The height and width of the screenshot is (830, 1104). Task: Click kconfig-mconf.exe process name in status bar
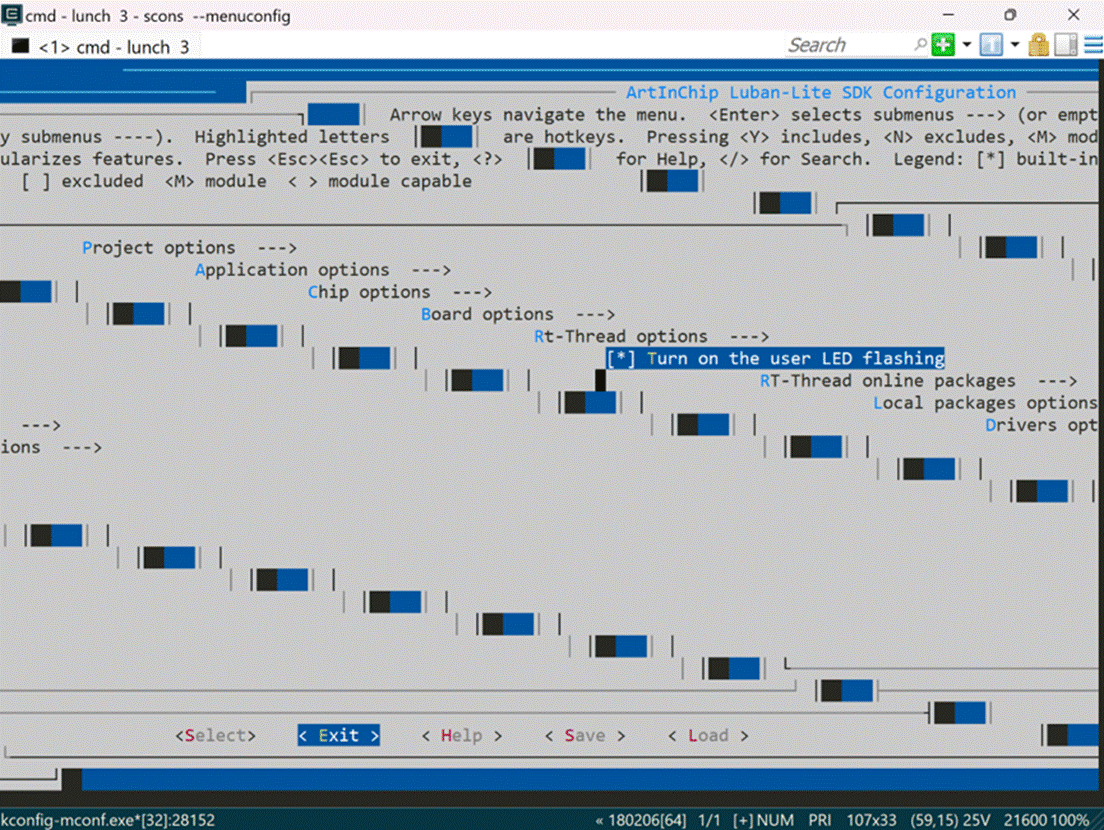[108, 820]
